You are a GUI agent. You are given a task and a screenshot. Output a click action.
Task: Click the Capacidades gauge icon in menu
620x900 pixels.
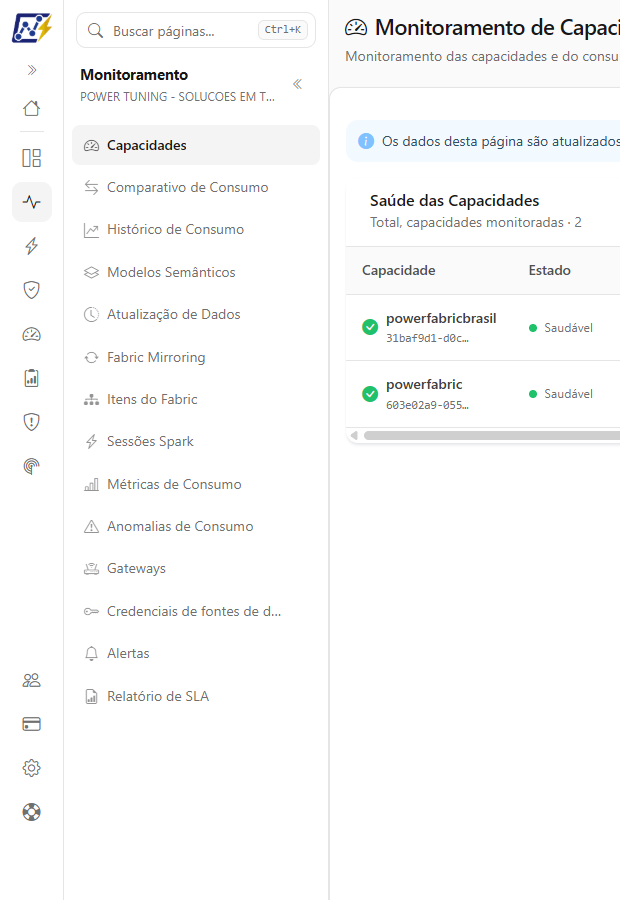pyautogui.click(x=91, y=146)
